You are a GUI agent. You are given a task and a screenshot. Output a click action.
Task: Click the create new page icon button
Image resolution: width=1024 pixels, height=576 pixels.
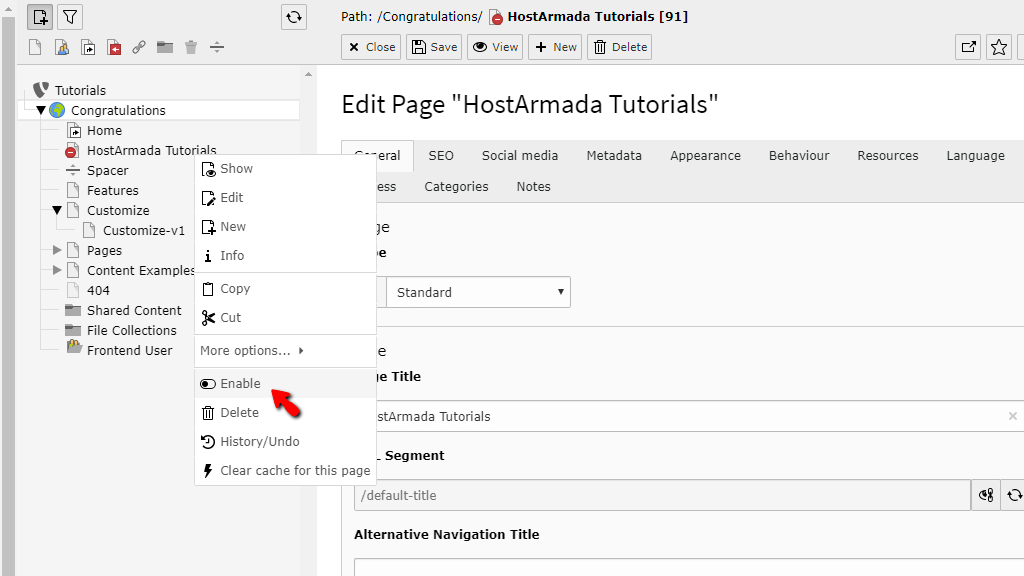pos(40,17)
